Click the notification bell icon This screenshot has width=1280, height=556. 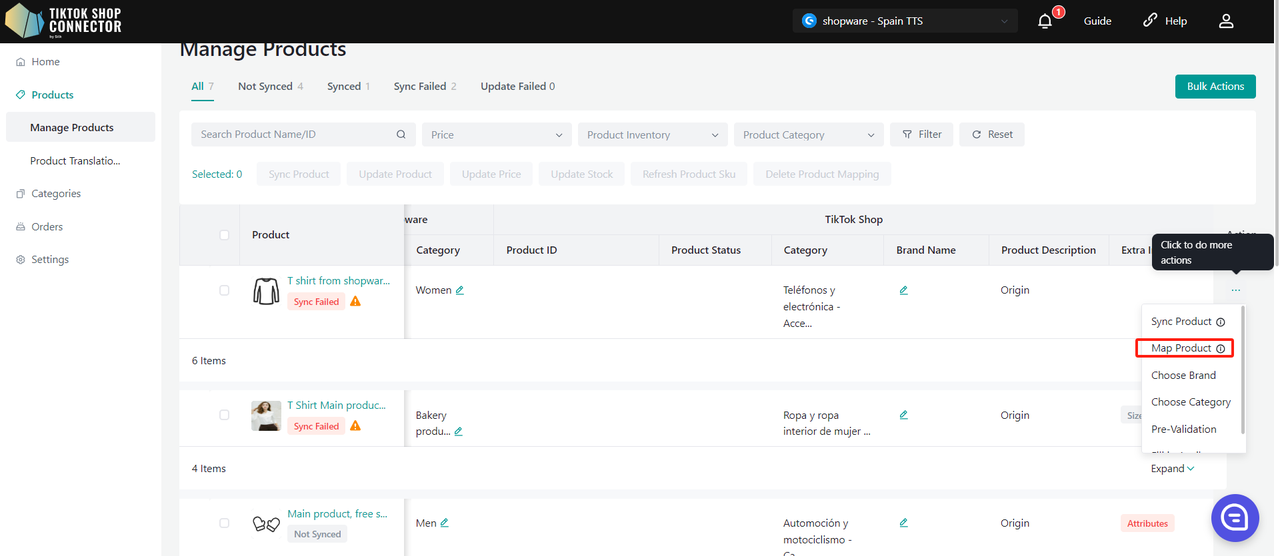point(1045,21)
